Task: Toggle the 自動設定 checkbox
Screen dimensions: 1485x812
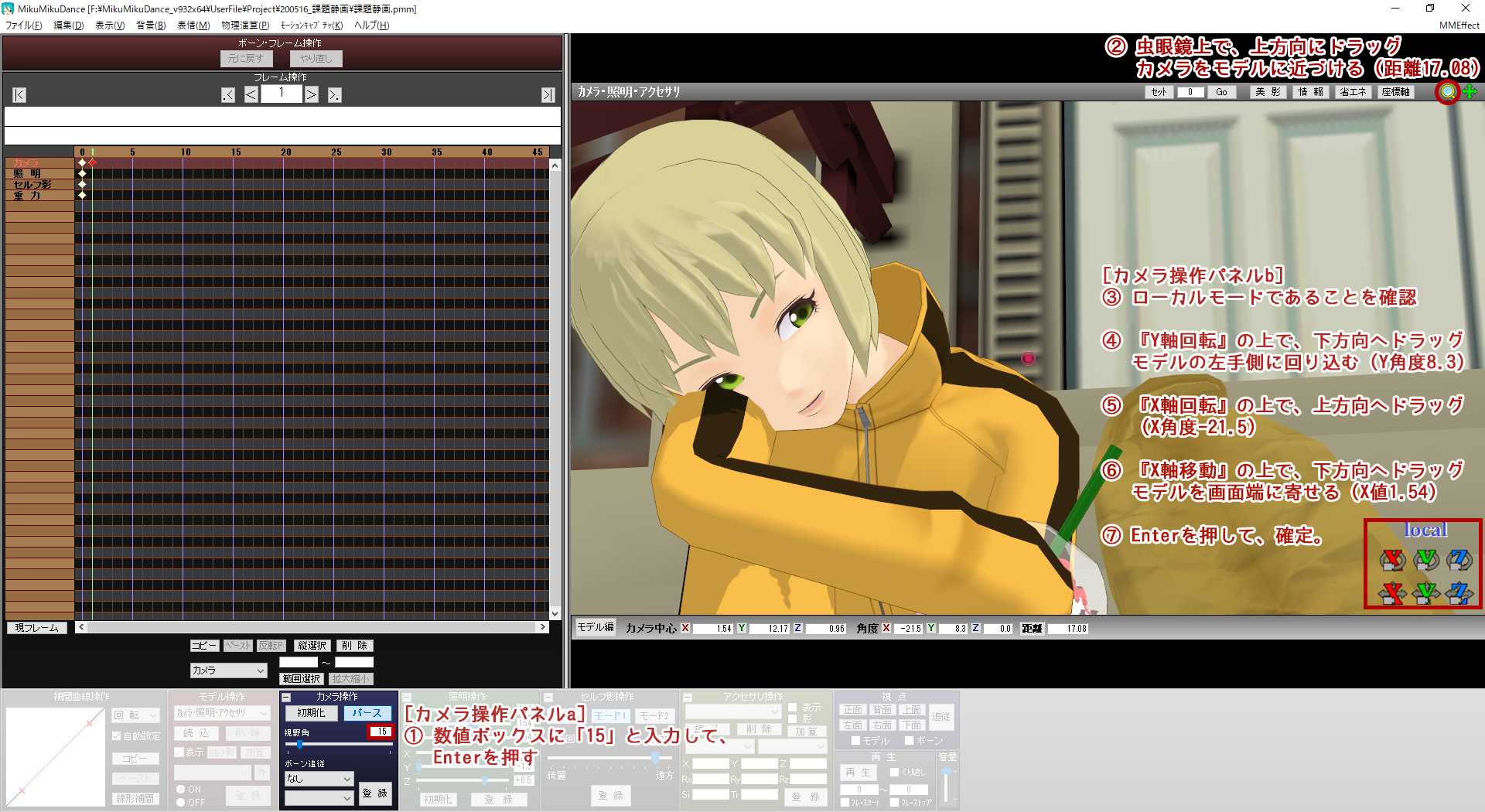Action: (x=117, y=736)
